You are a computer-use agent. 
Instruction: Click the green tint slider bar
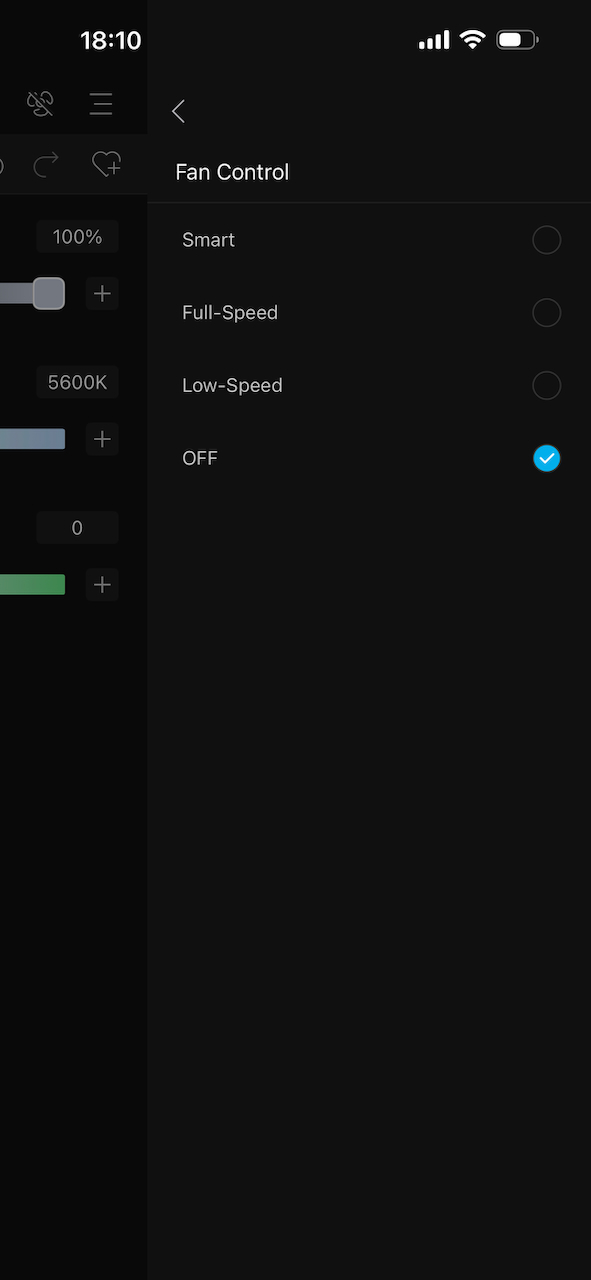[x=30, y=584]
